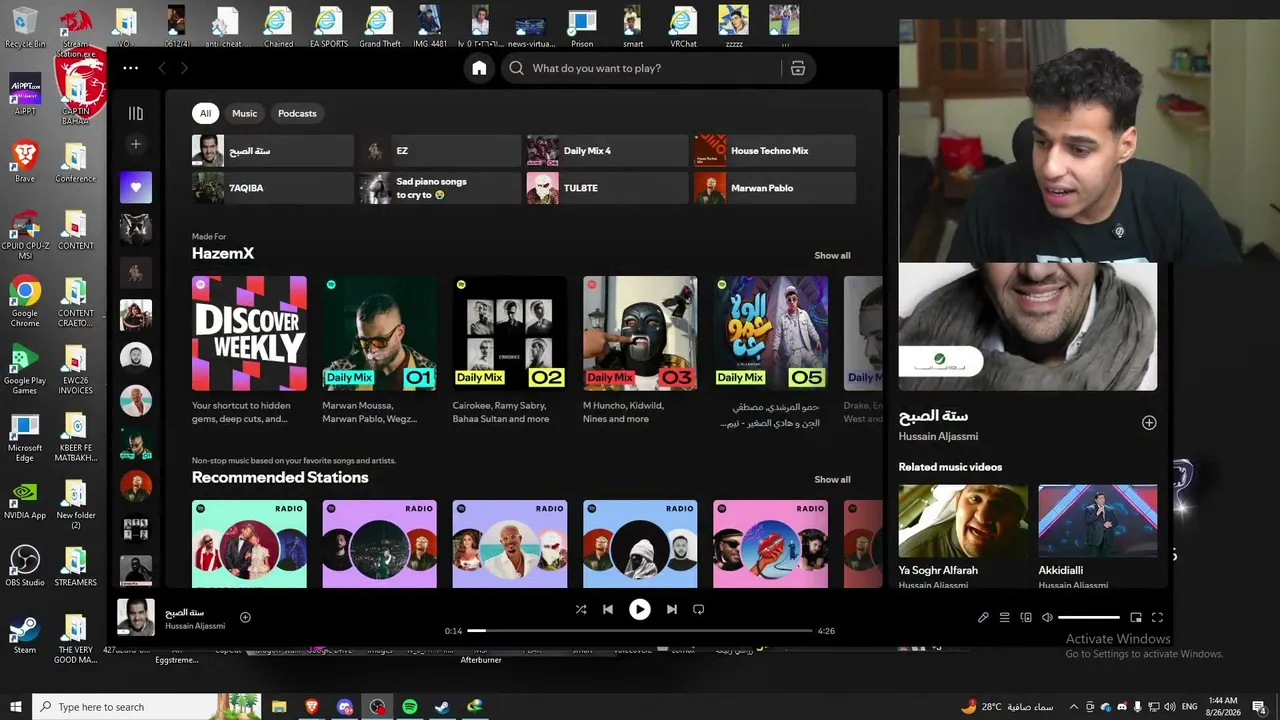Image resolution: width=1280 pixels, height=720 pixels.
Task: Open File Explorer from the taskbar
Action: (280, 707)
